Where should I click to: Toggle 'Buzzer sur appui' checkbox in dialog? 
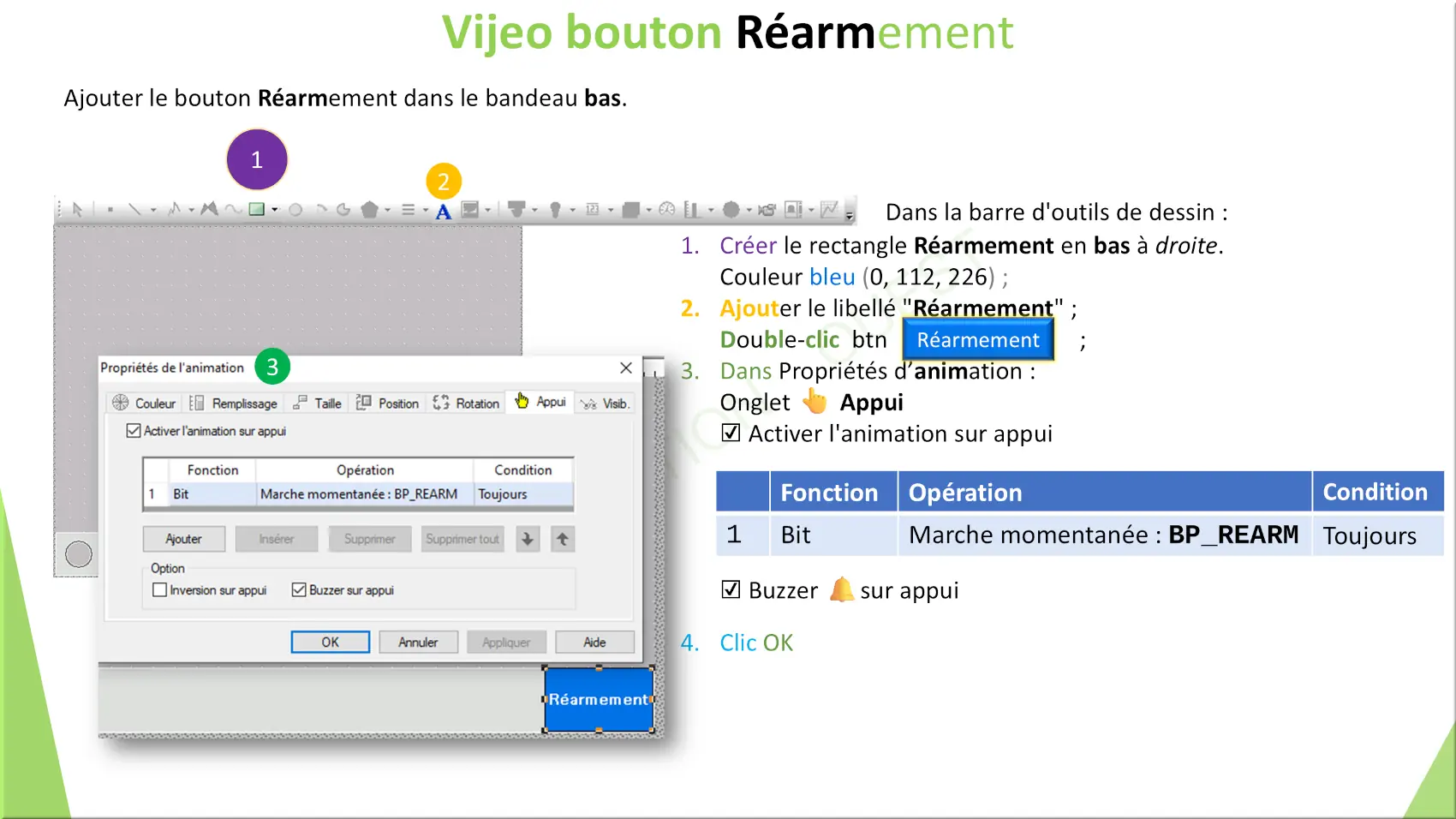coord(299,590)
